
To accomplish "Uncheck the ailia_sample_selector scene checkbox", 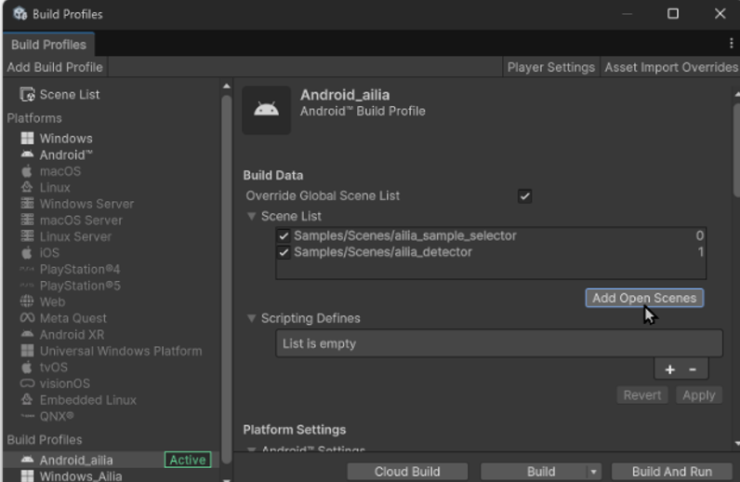I will click(284, 236).
